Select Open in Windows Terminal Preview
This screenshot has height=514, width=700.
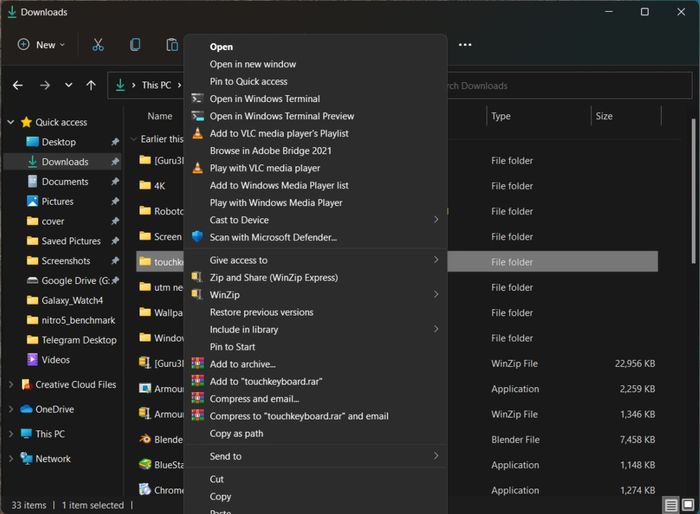point(316,116)
